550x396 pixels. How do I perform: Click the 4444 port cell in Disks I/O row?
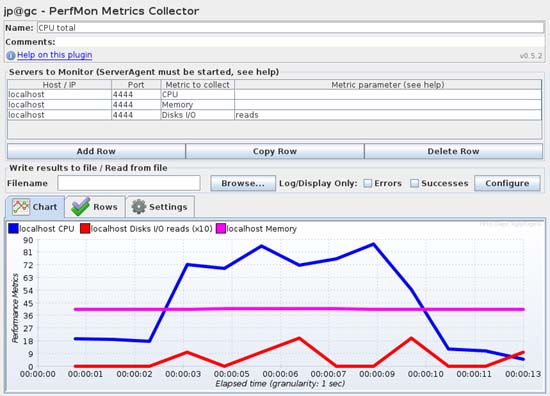pyautogui.click(x=136, y=115)
